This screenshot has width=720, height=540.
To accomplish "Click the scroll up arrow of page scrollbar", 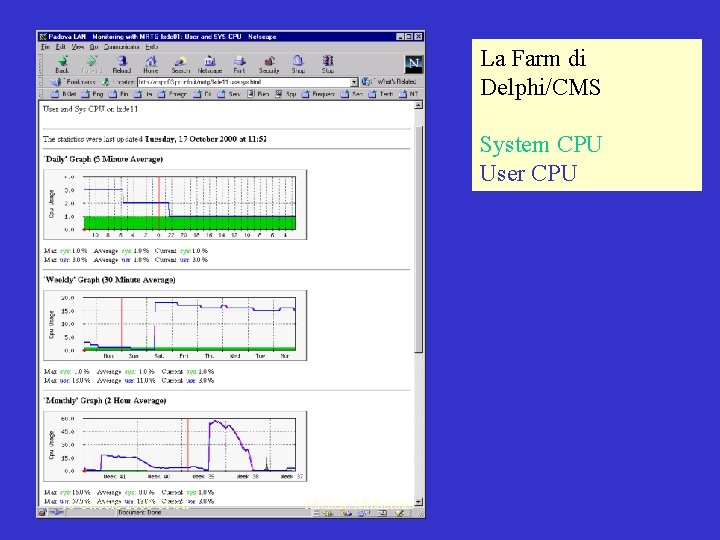I will point(418,105).
